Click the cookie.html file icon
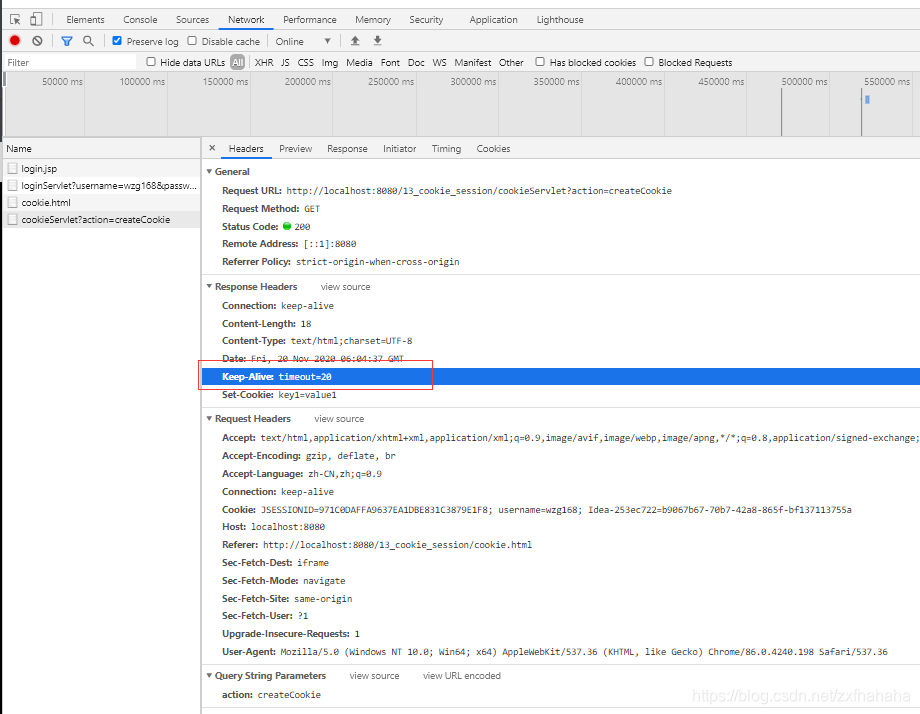This screenshot has height=714, width=920. click(x=12, y=202)
